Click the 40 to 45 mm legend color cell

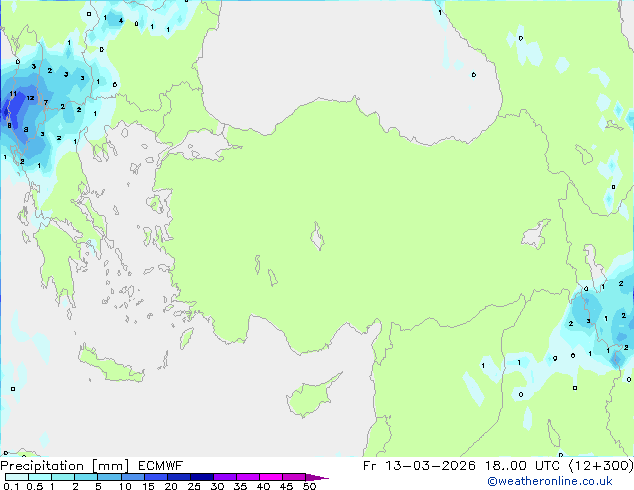click(x=271, y=477)
